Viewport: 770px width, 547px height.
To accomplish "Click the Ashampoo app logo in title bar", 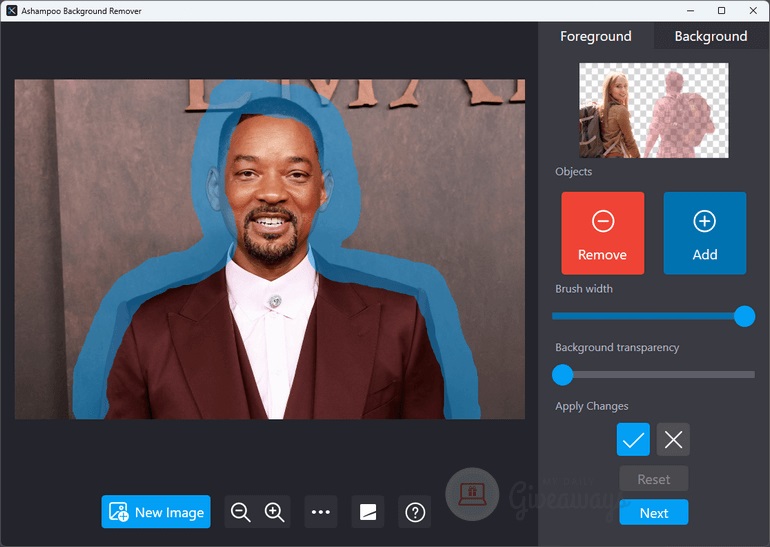I will click(11, 10).
